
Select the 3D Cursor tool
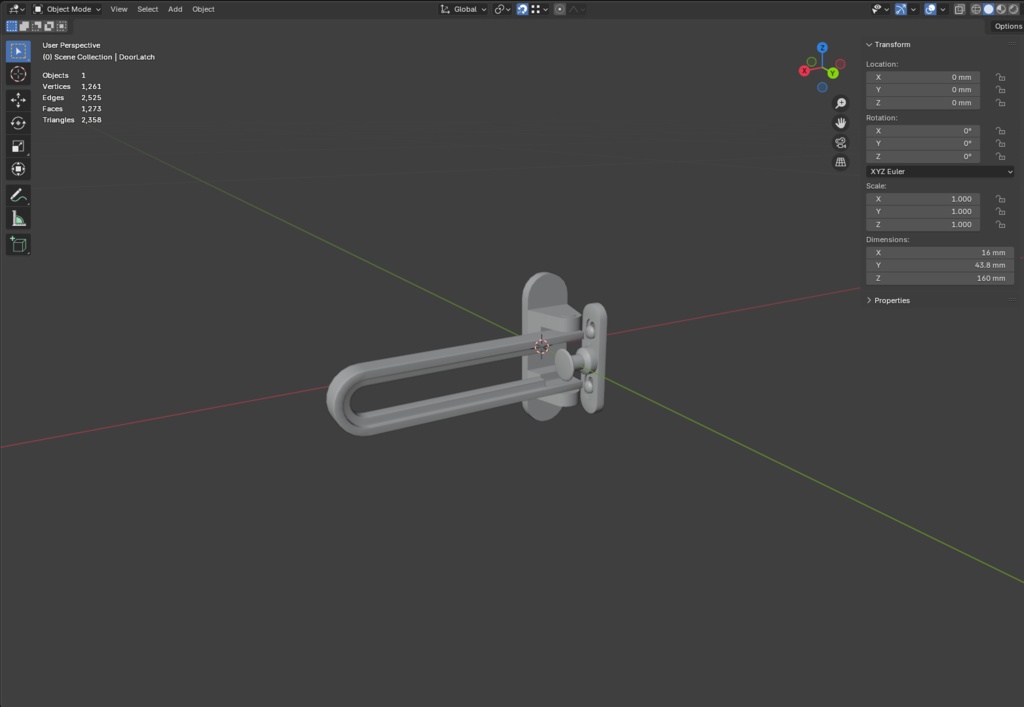tap(18, 74)
